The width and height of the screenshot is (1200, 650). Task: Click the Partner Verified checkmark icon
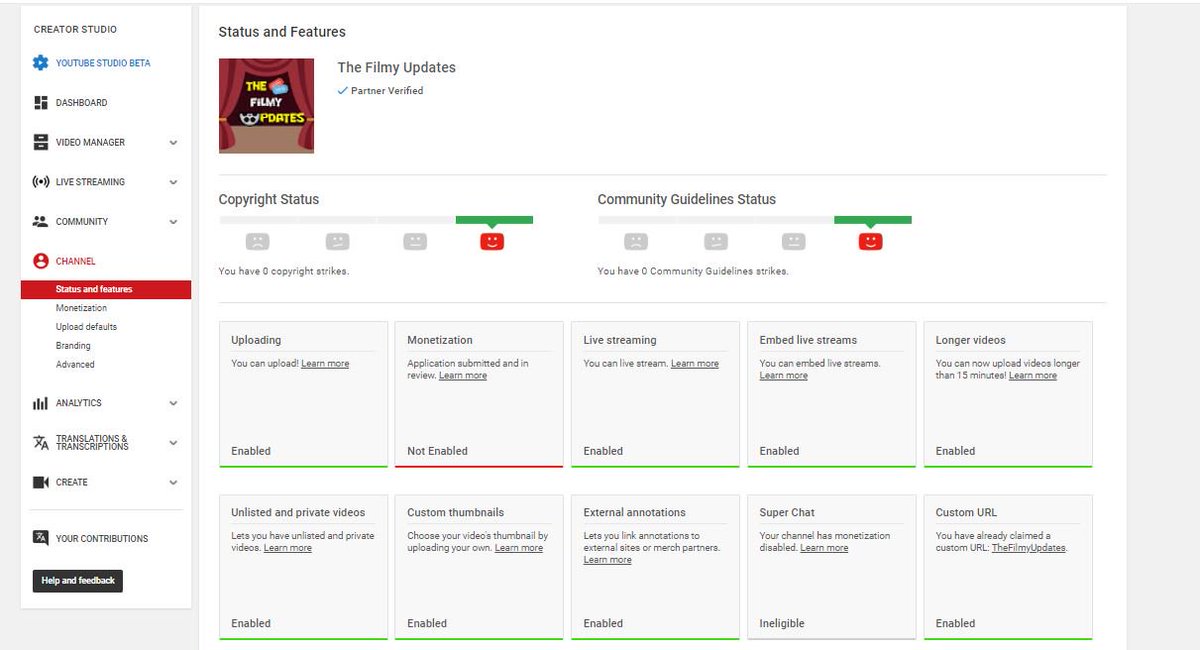point(343,90)
